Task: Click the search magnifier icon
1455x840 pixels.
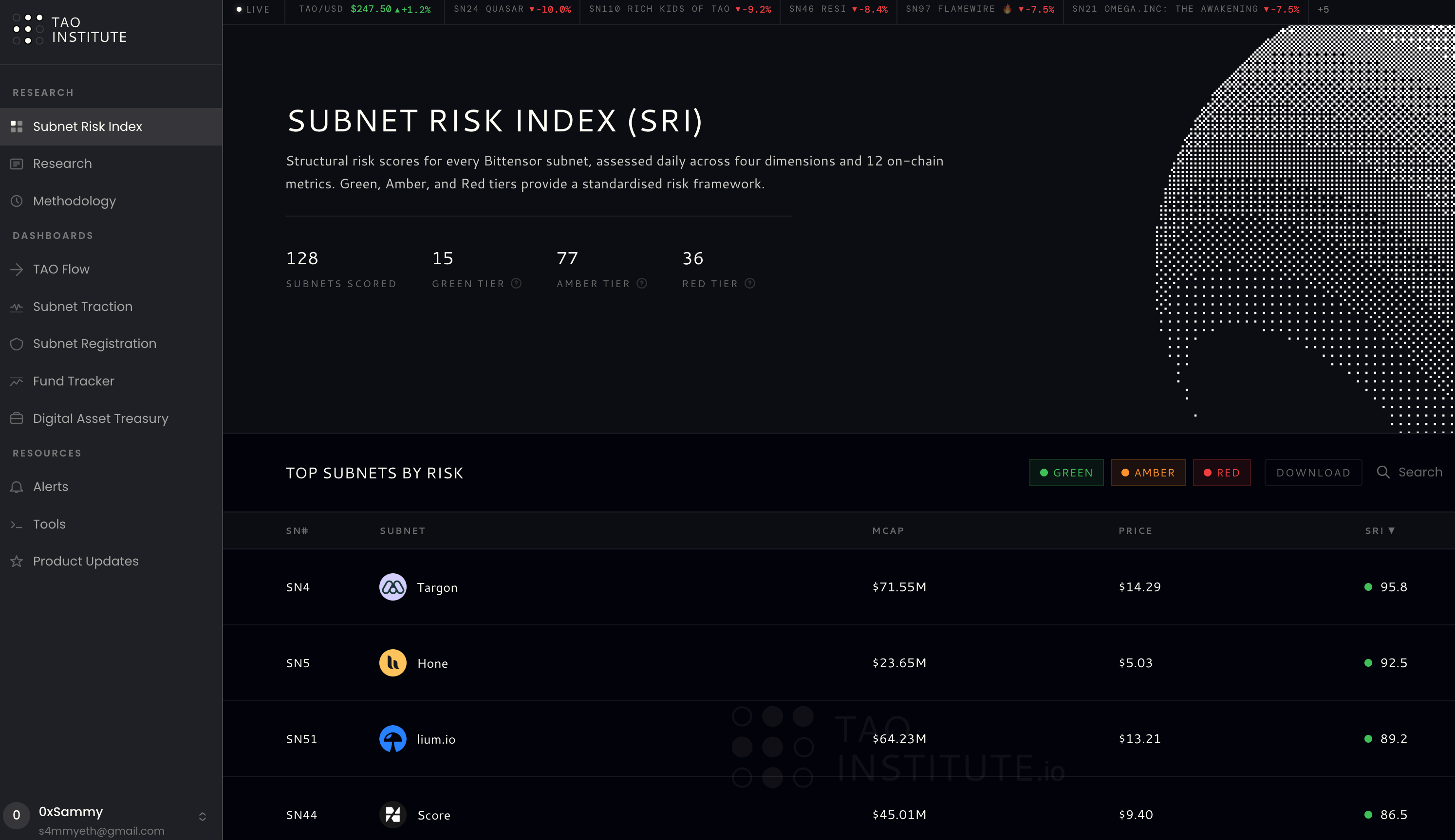Action: click(x=1383, y=472)
